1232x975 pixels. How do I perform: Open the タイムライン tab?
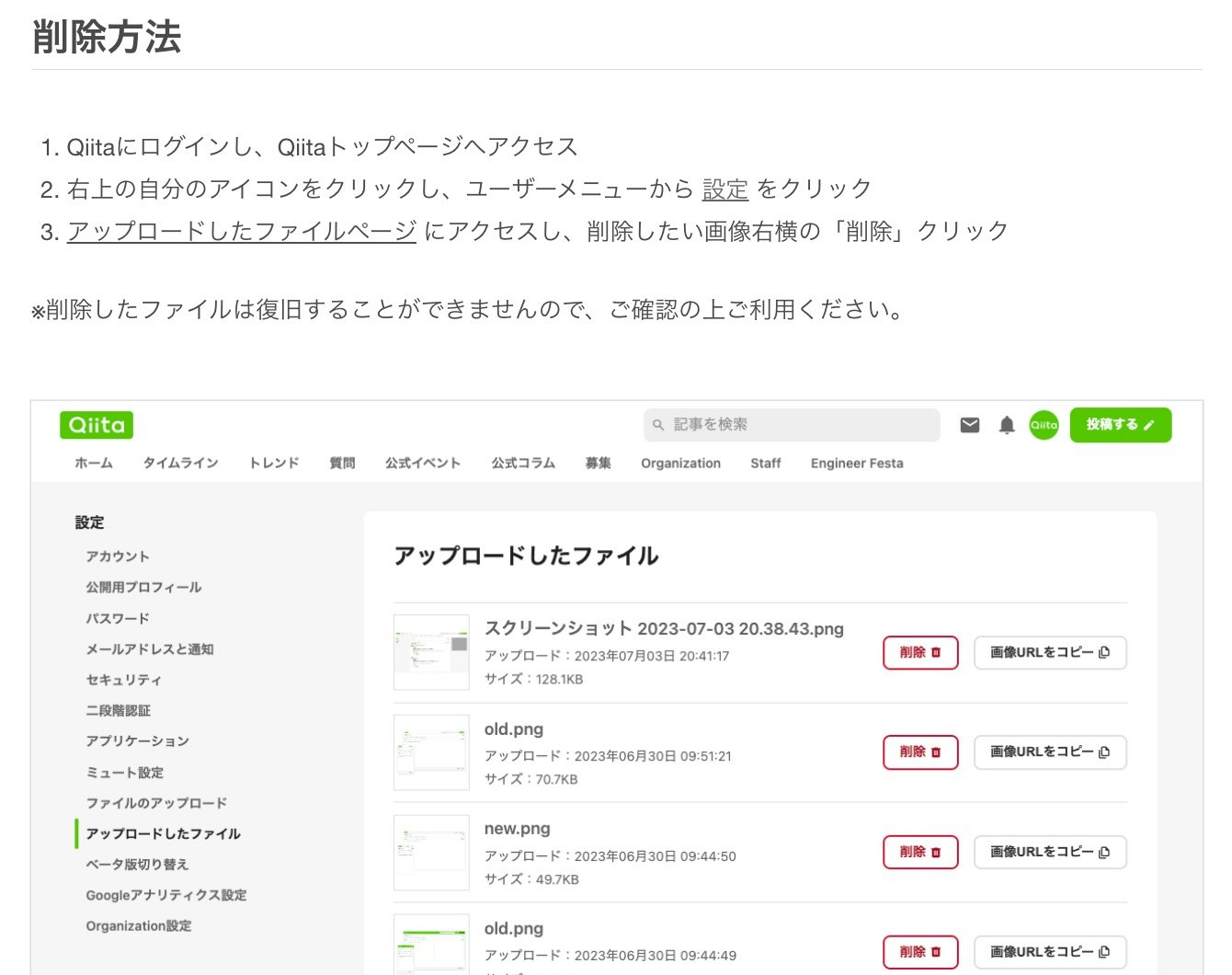tap(181, 464)
